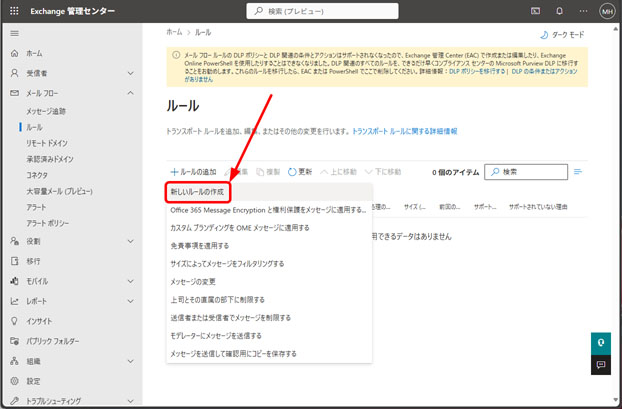This screenshot has height=409, width=622.
Task: Open the DLP ポリシーを移行する link
Action: coord(477,71)
